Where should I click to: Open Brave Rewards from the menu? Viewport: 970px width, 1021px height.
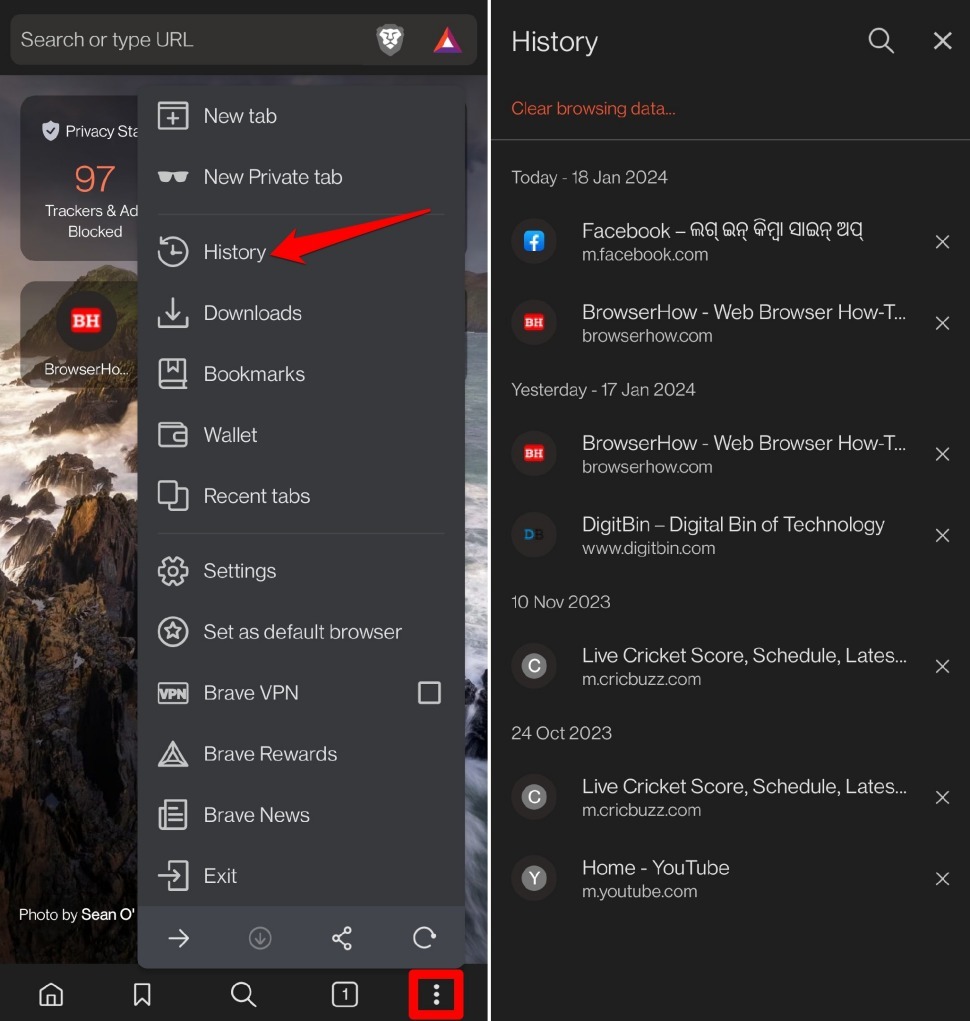pyautogui.click(x=301, y=754)
